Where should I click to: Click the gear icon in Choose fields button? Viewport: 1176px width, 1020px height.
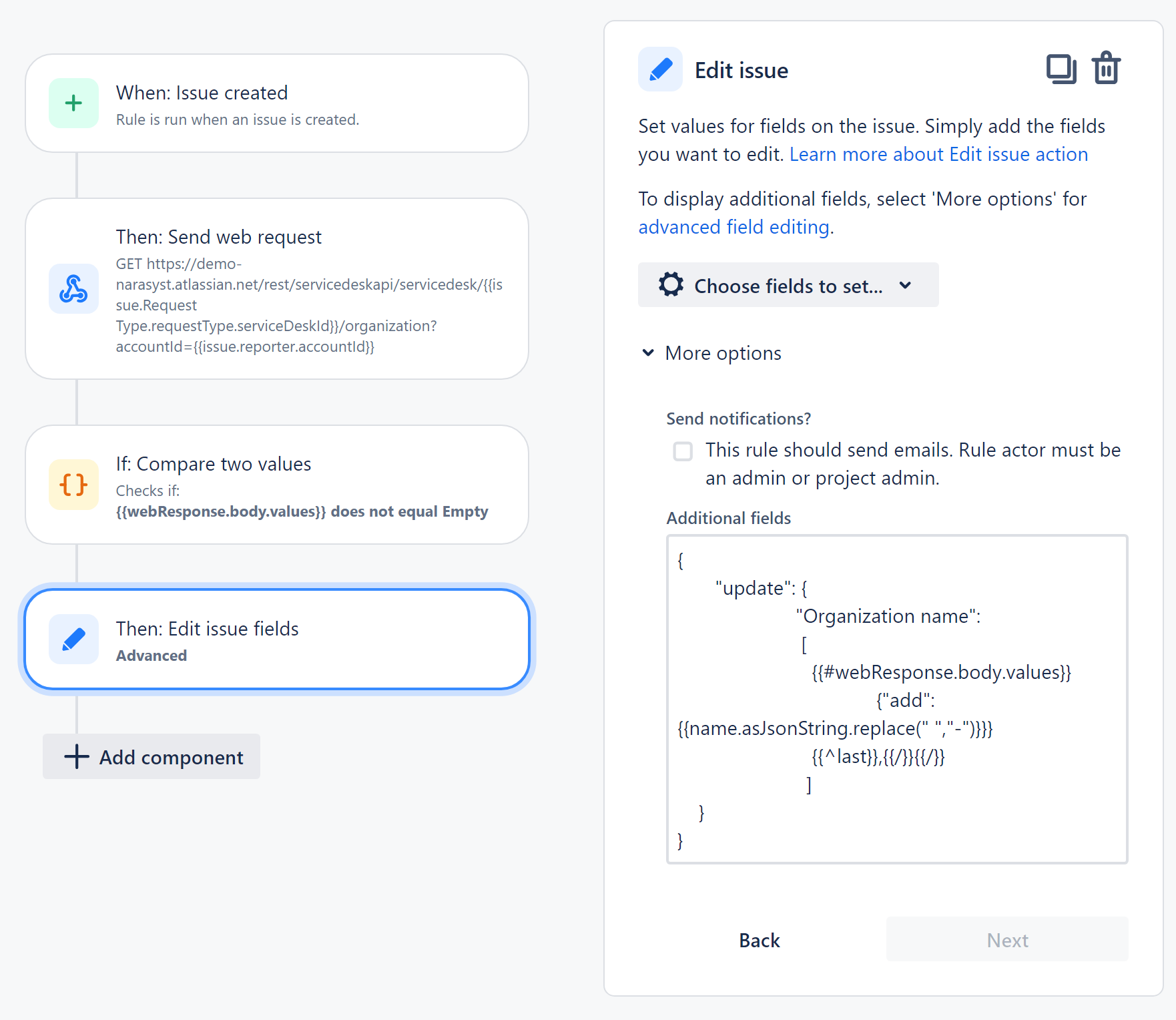click(671, 285)
